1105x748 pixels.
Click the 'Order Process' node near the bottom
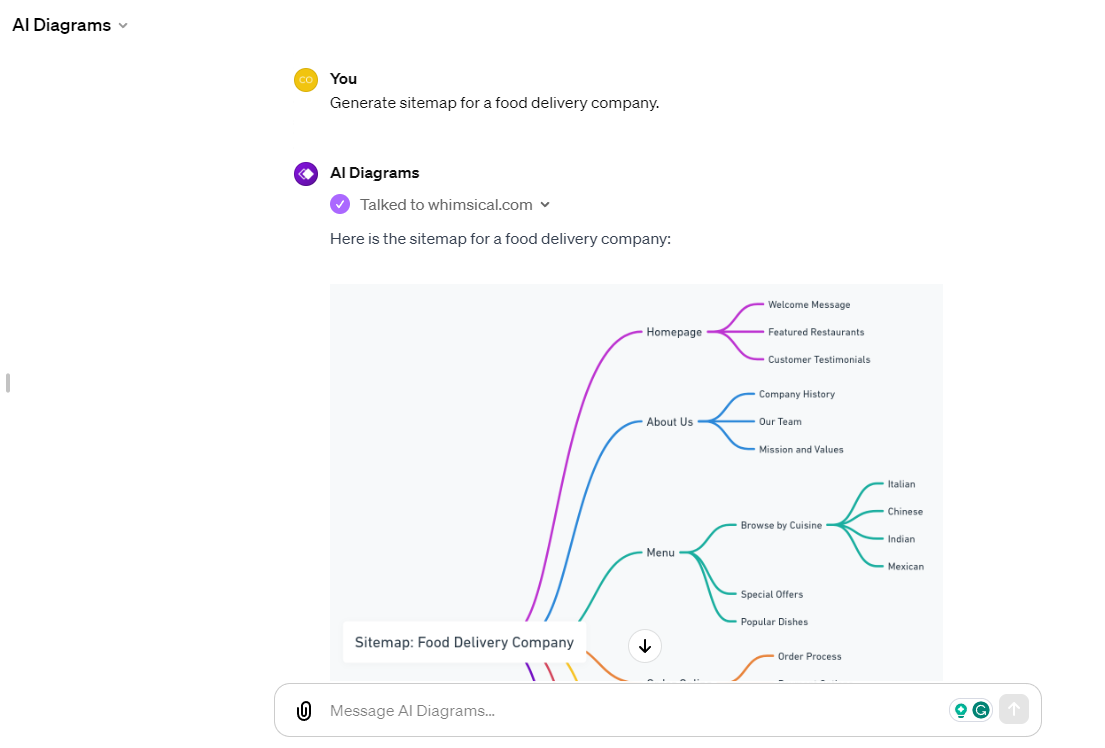coord(809,657)
